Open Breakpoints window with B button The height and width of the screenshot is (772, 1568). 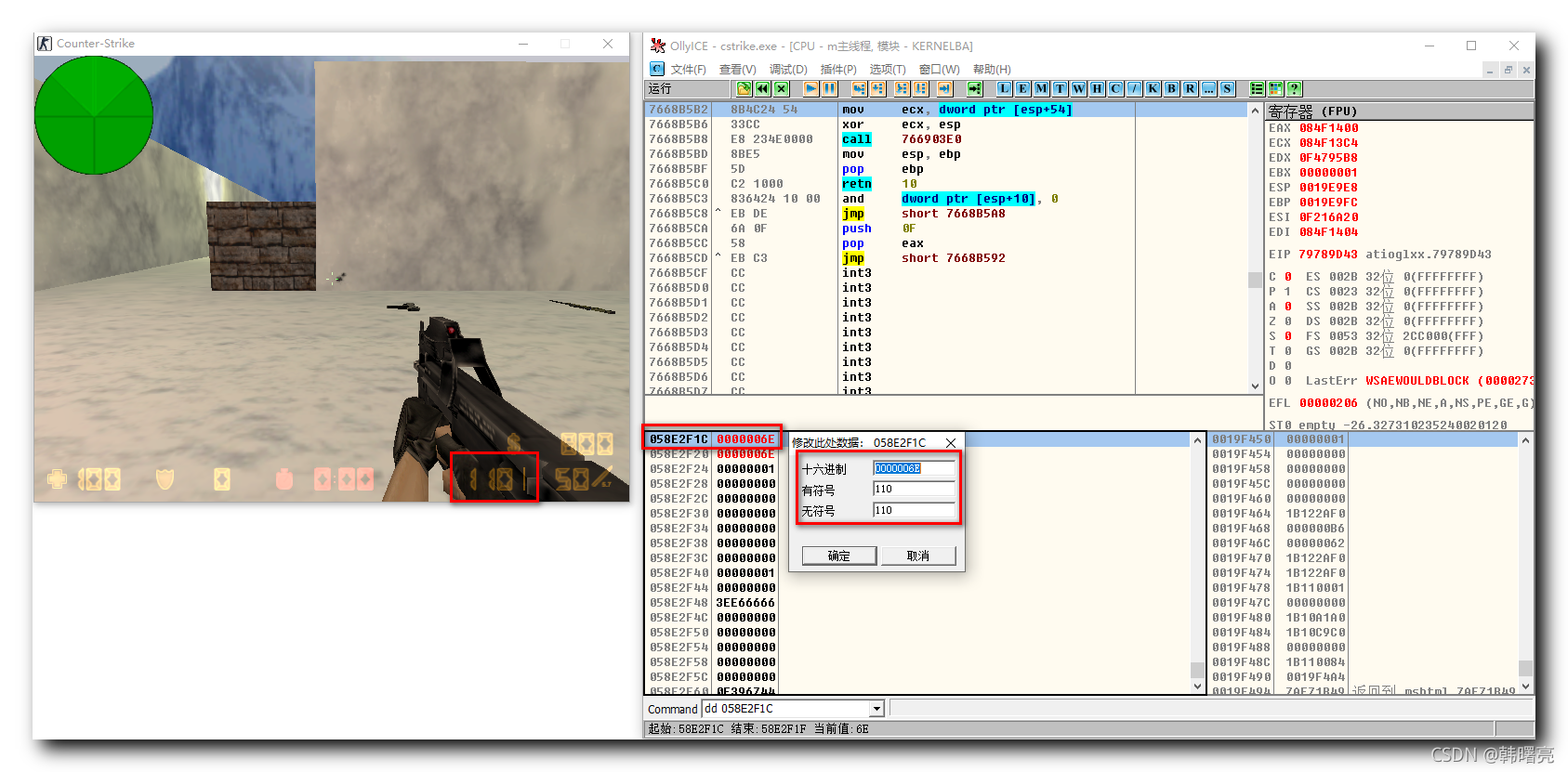[1171, 88]
